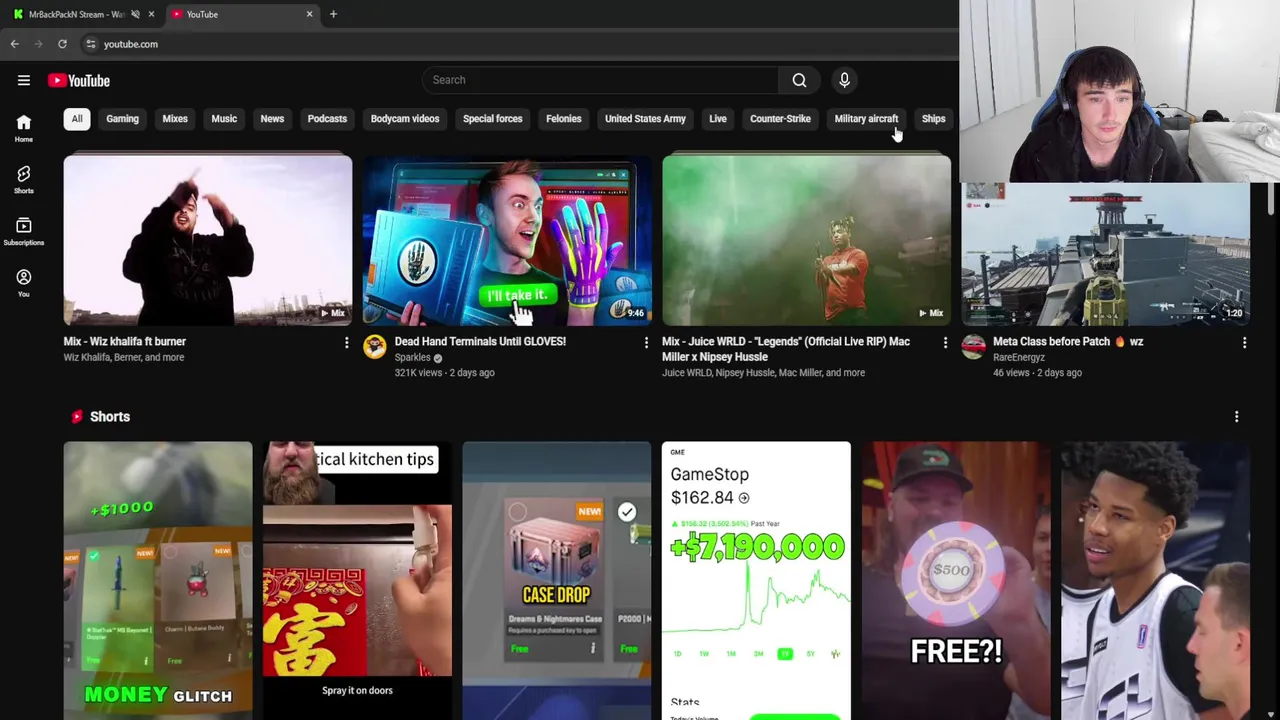Open options for Juice WRLD mix
This screenshot has width=1280, height=720.
point(945,343)
